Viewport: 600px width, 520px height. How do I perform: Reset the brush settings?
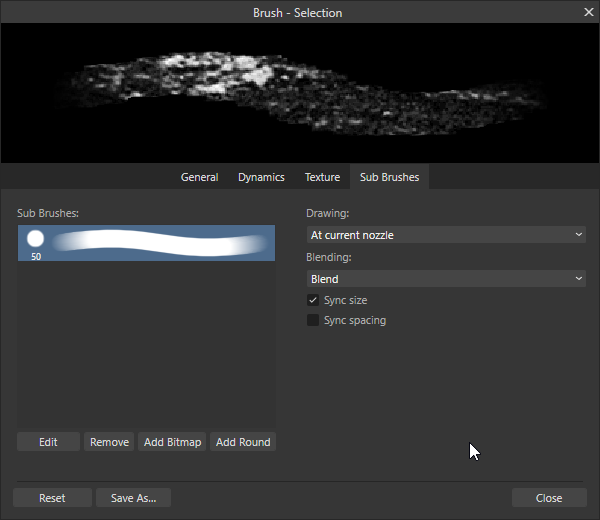(52, 498)
